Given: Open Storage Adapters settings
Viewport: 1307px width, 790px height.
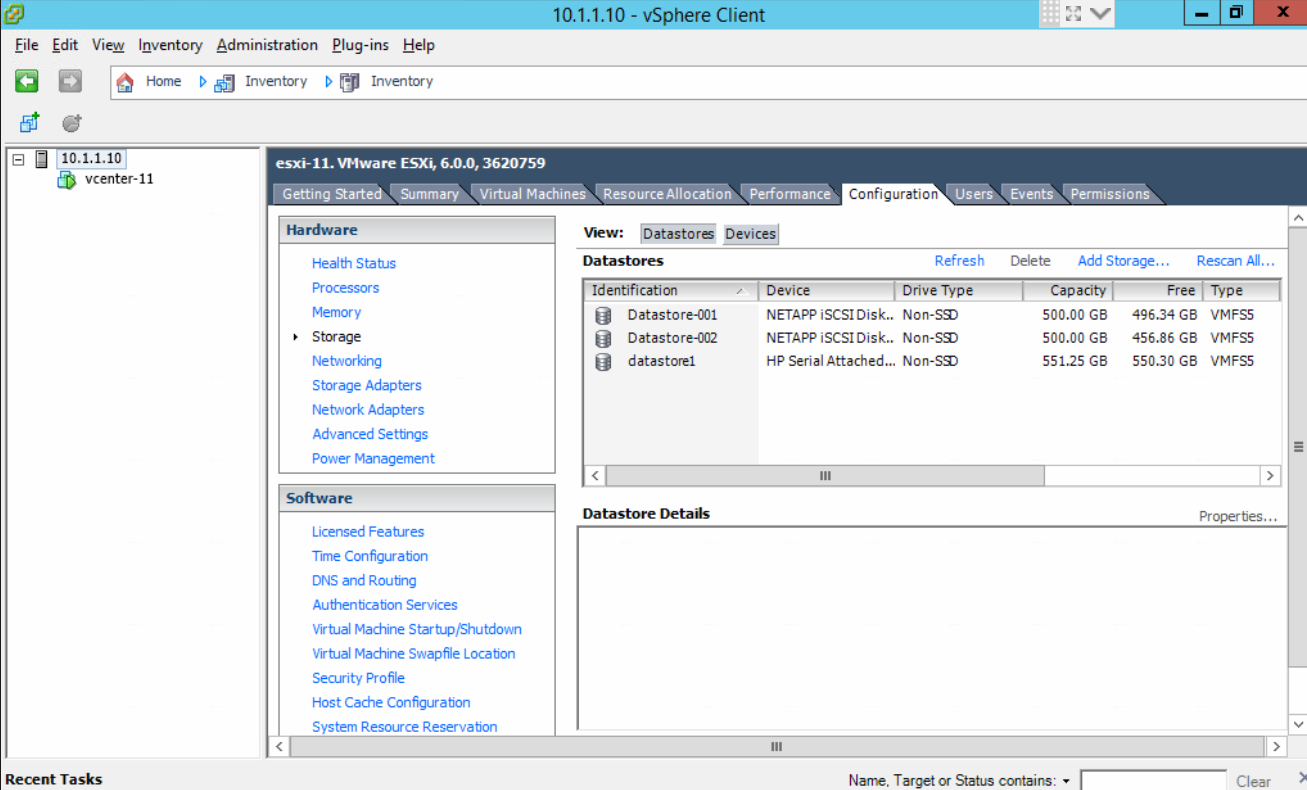Looking at the screenshot, I should pos(366,386).
